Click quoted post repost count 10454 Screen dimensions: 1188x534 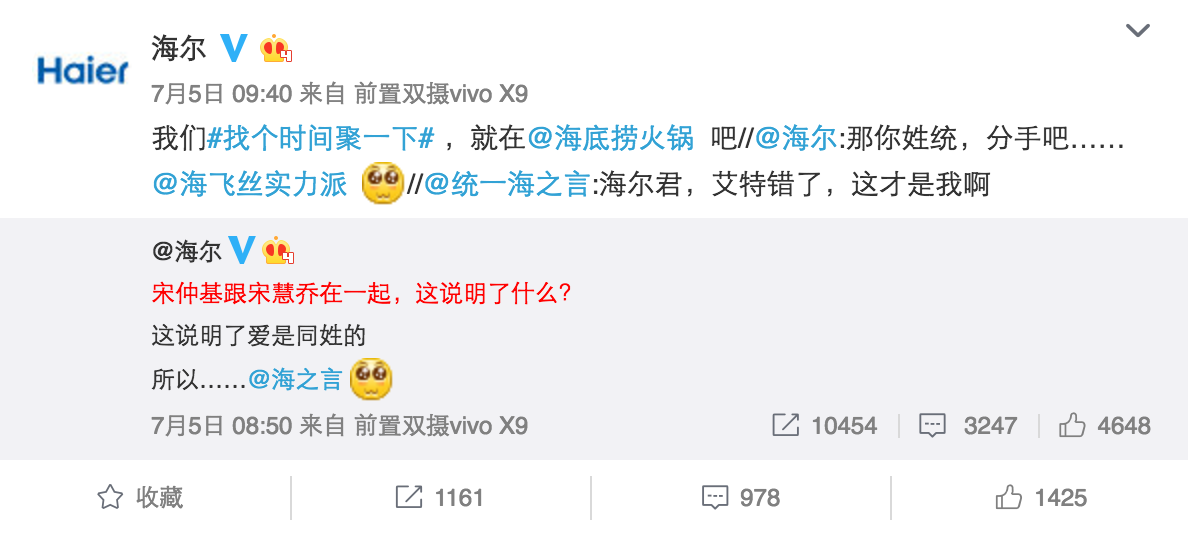[824, 426]
